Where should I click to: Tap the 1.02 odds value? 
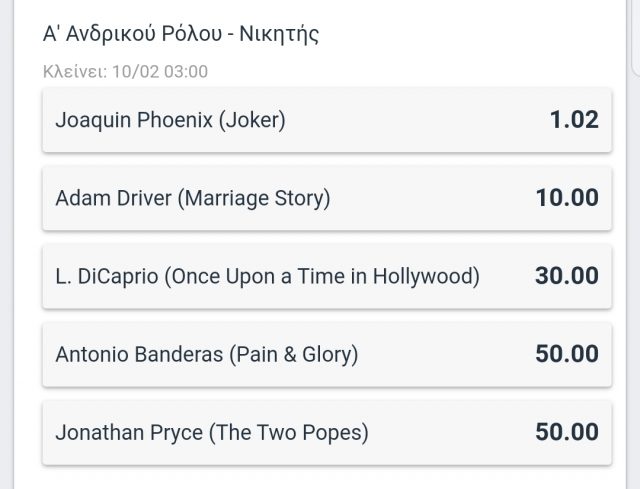pos(574,120)
